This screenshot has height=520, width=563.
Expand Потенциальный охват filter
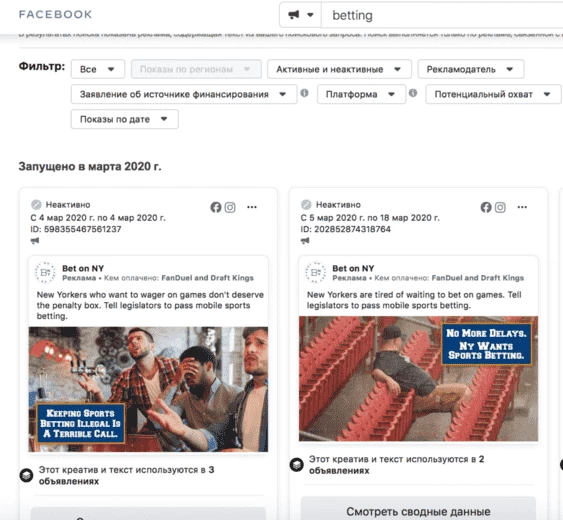[x=493, y=94]
